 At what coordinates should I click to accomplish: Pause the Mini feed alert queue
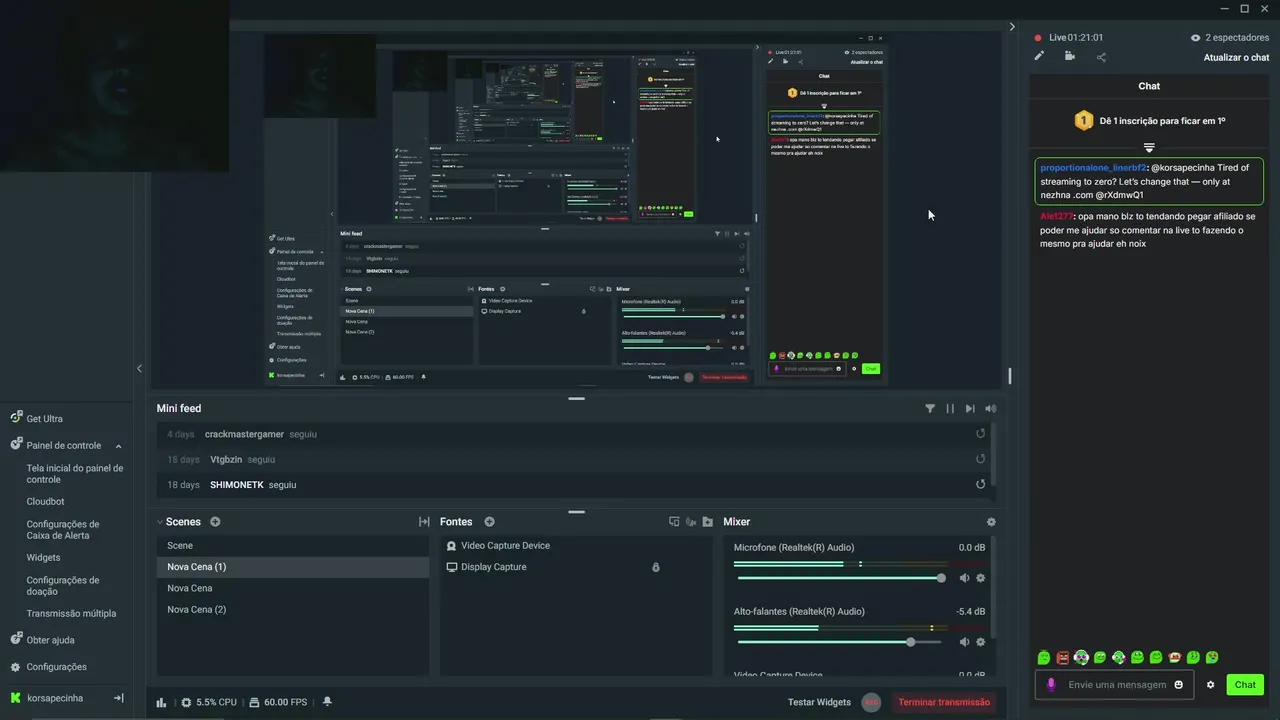[950, 408]
